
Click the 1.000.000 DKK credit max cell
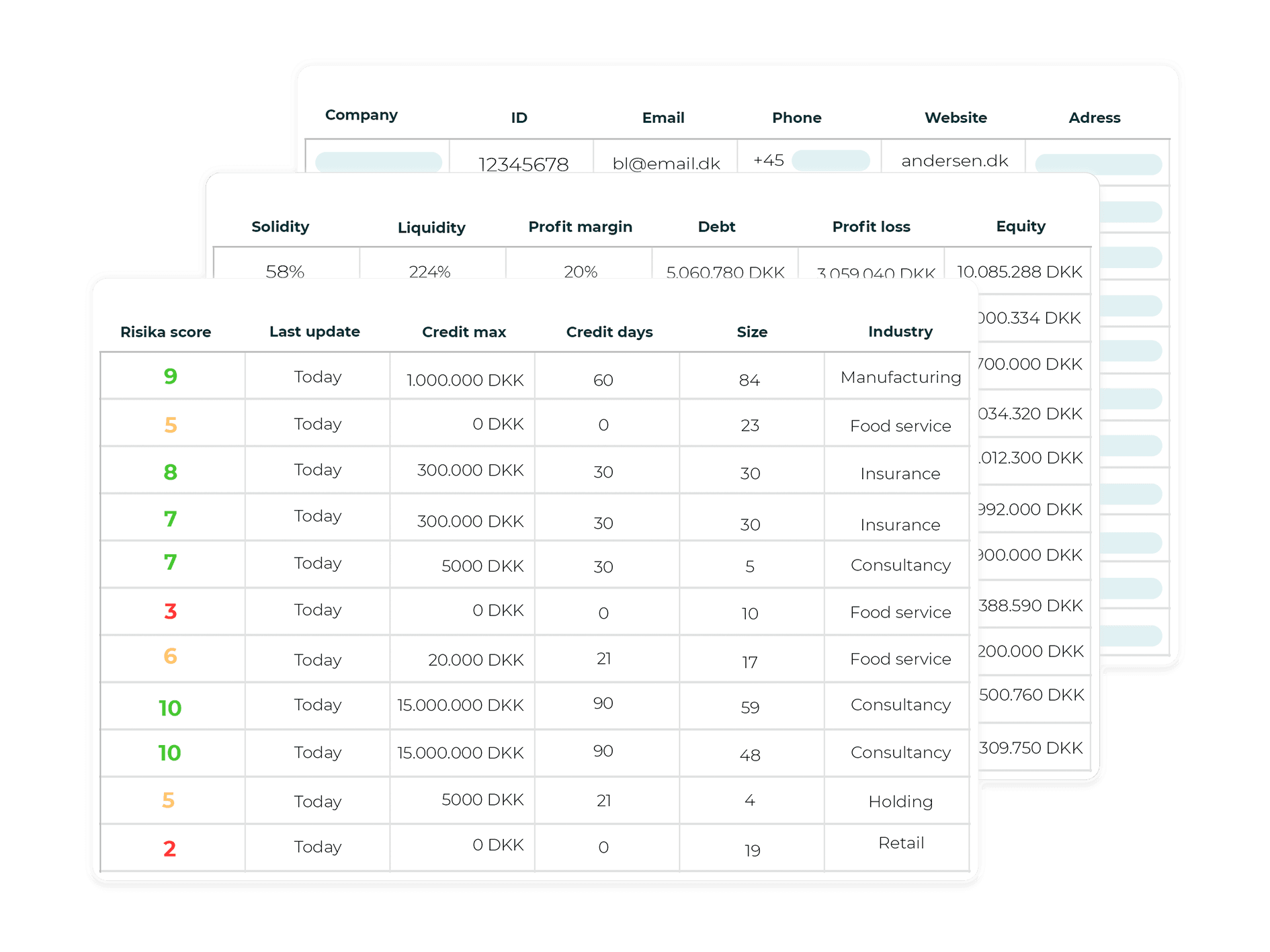pos(465,380)
